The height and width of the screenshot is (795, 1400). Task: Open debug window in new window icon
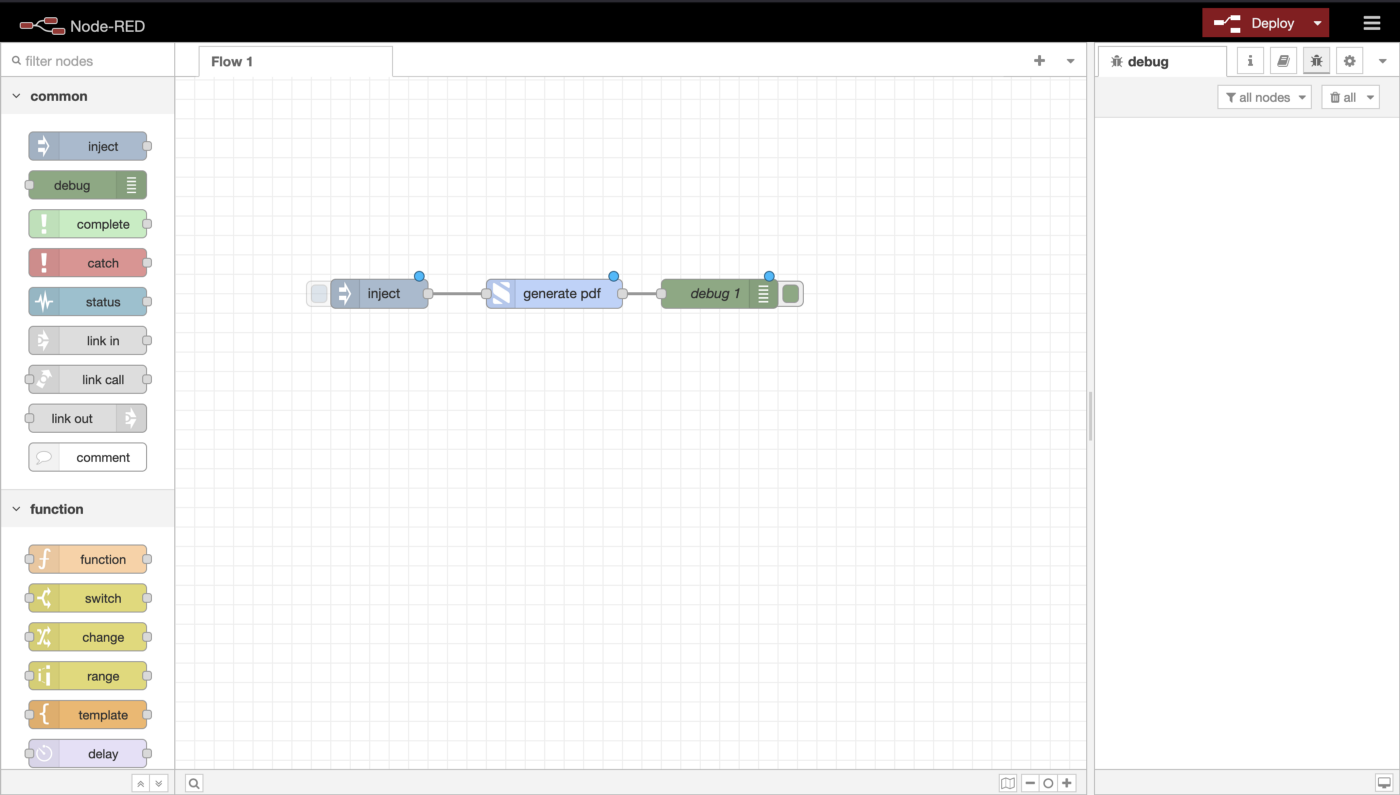click(x=1384, y=783)
